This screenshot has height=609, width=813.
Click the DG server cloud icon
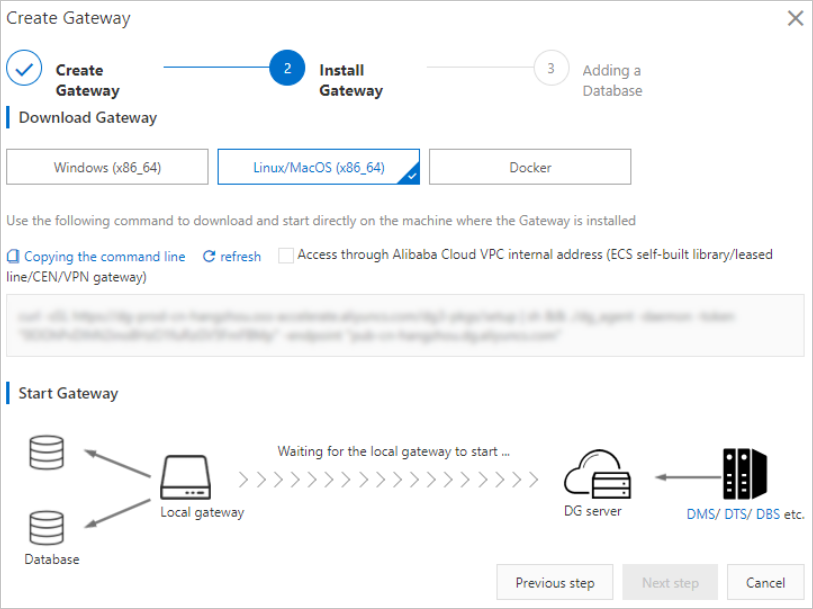pyautogui.click(x=597, y=474)
